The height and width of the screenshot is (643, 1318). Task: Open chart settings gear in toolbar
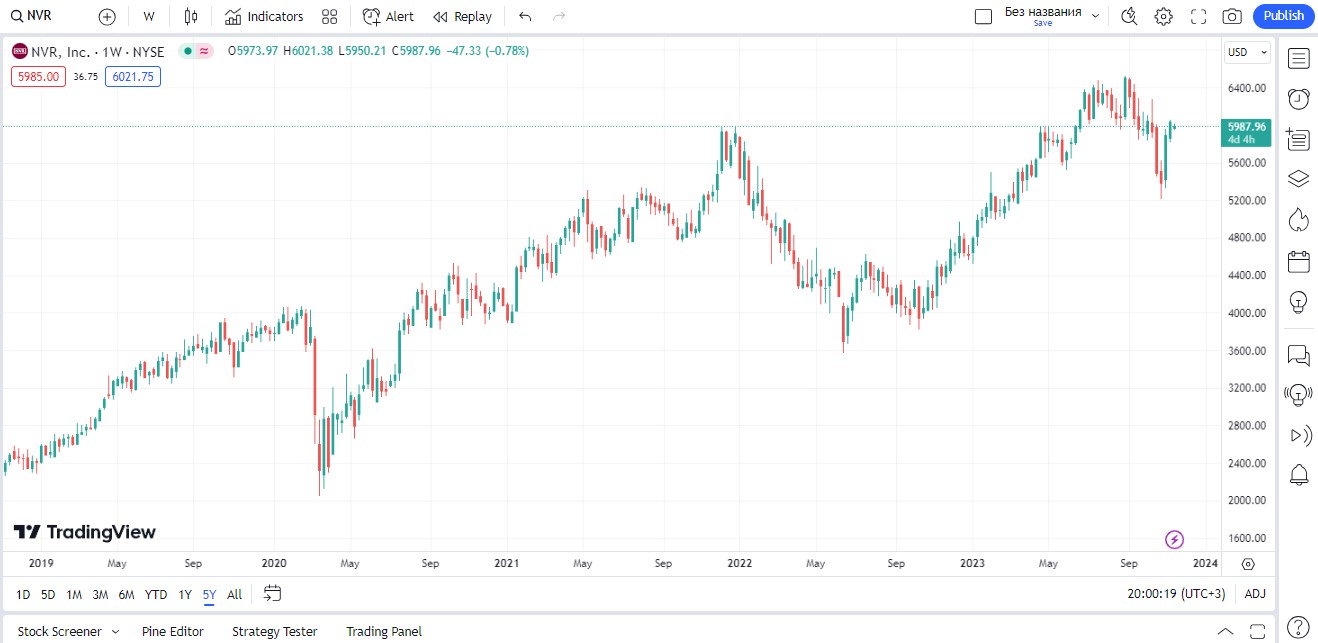coord(1164,16)
